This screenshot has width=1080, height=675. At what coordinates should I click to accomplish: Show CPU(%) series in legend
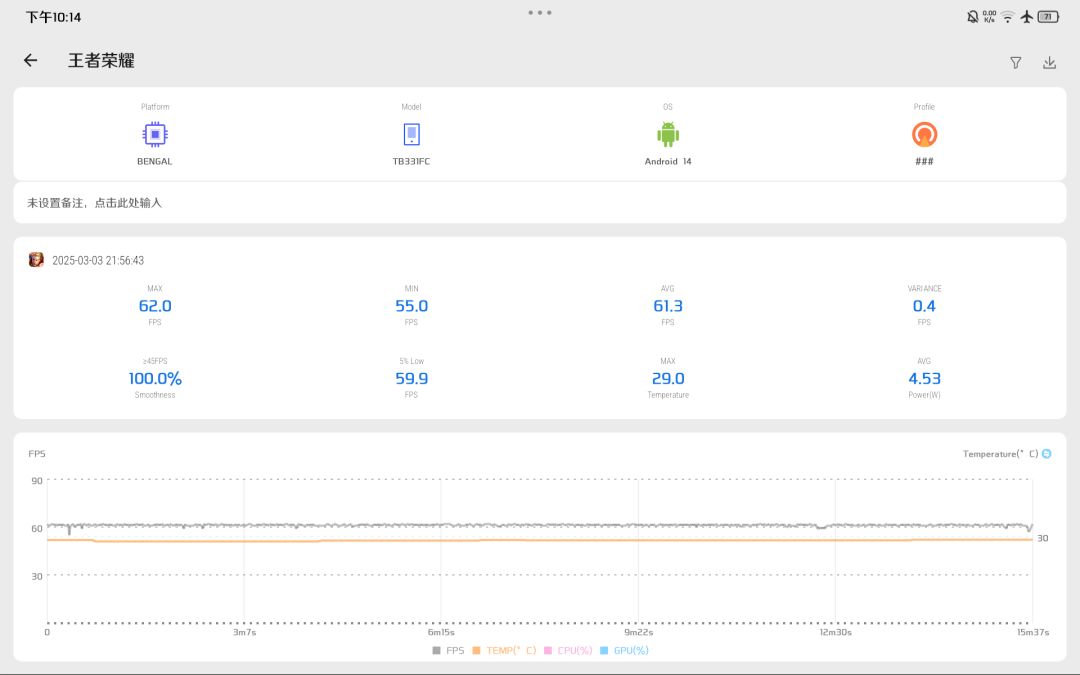pos(568,650)
